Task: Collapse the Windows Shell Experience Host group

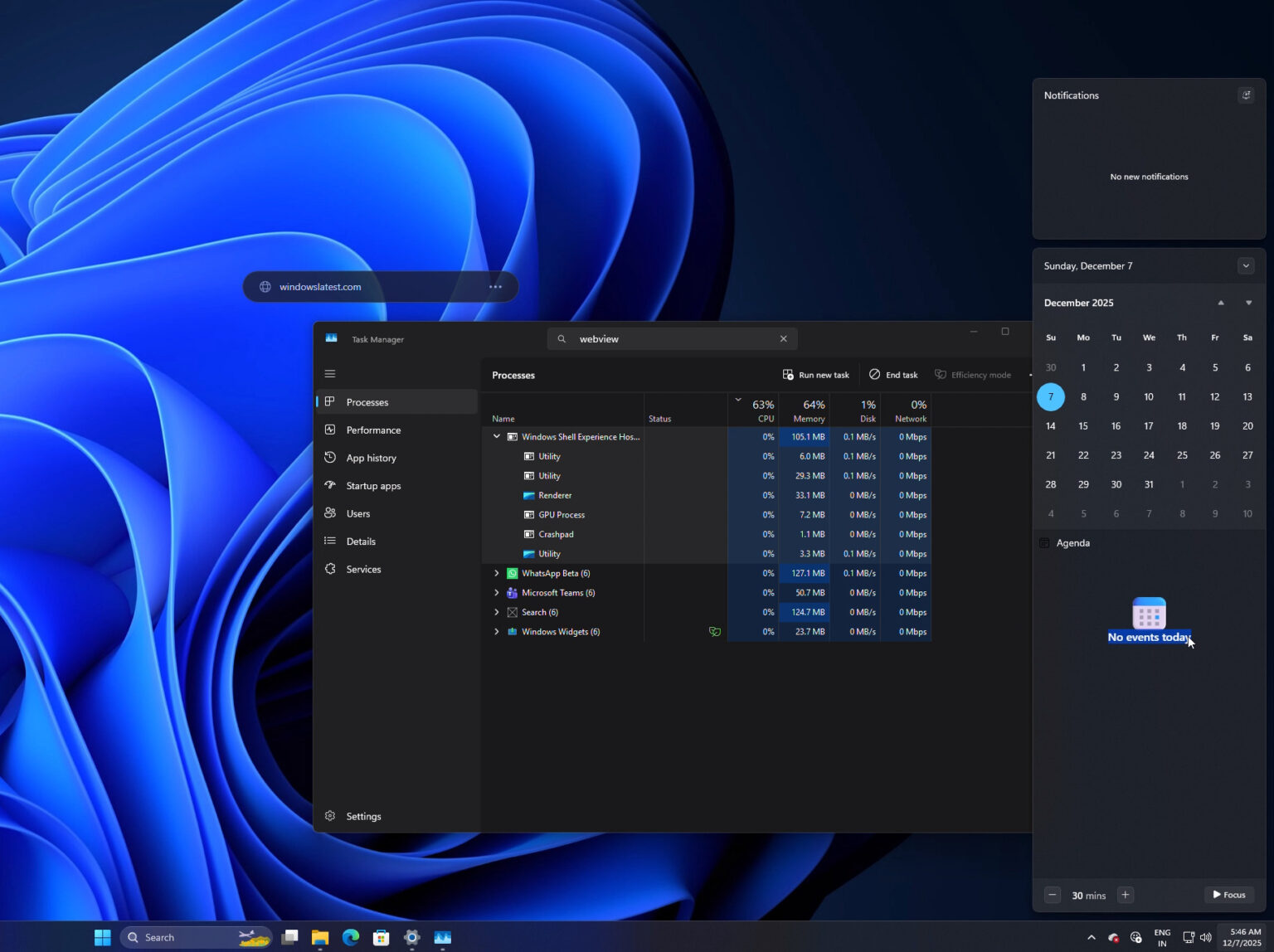Action: pyautogui.click(x=496, y=436)
